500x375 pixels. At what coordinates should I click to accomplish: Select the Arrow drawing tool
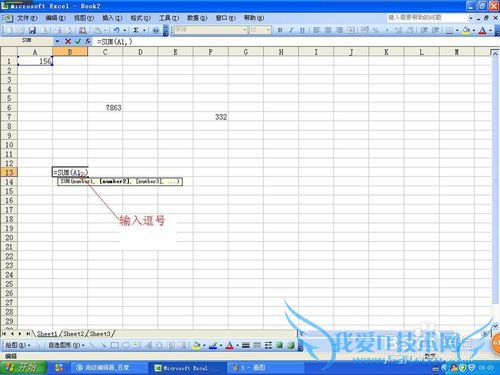[103, 345]
